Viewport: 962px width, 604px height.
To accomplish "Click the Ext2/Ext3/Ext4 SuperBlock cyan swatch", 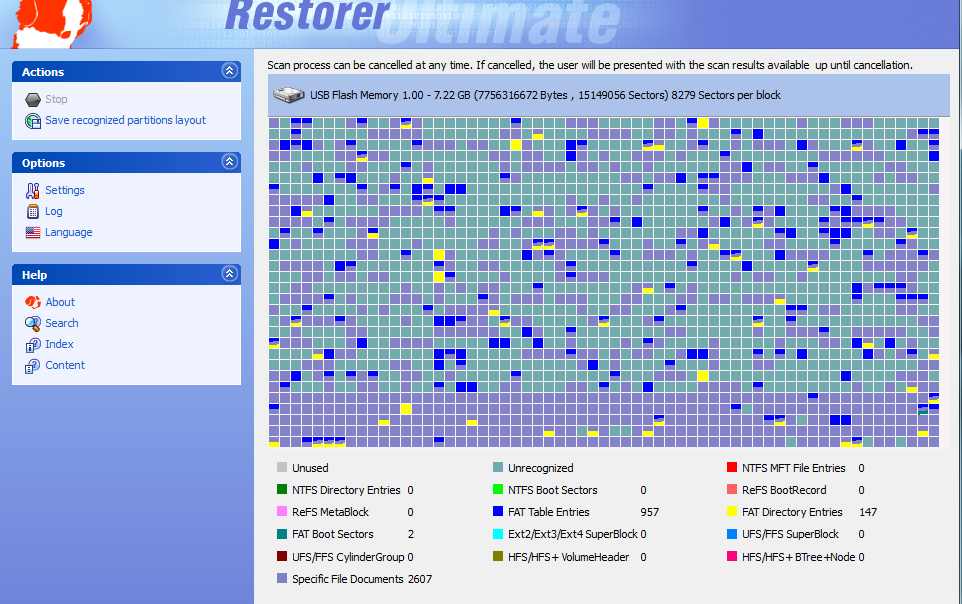I will click(498, 534).
